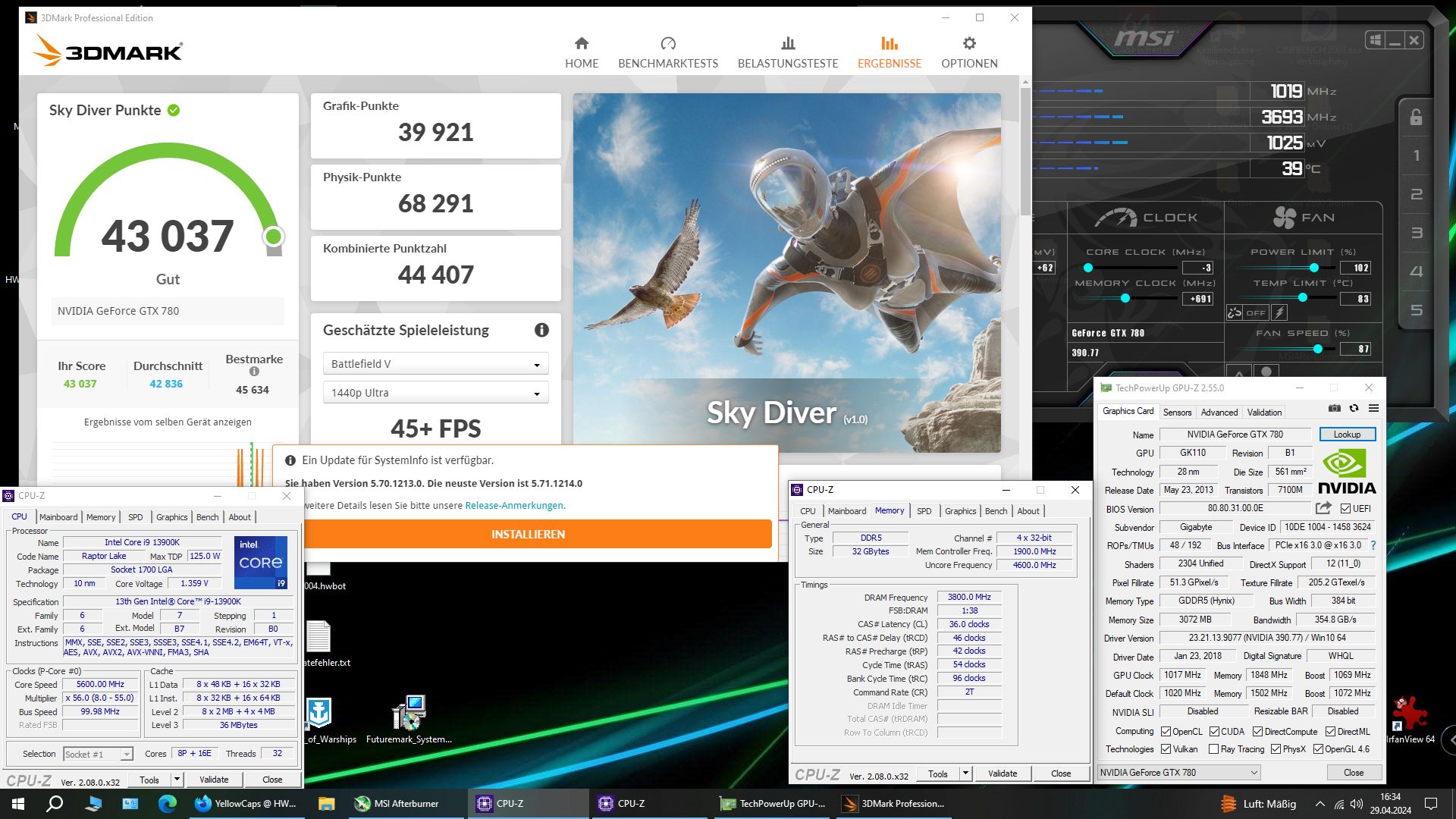The width and height of the screenshot is (1456, 819).
Task: Open the GPU-Z hamburger menu
Action: pos(1373,409)
